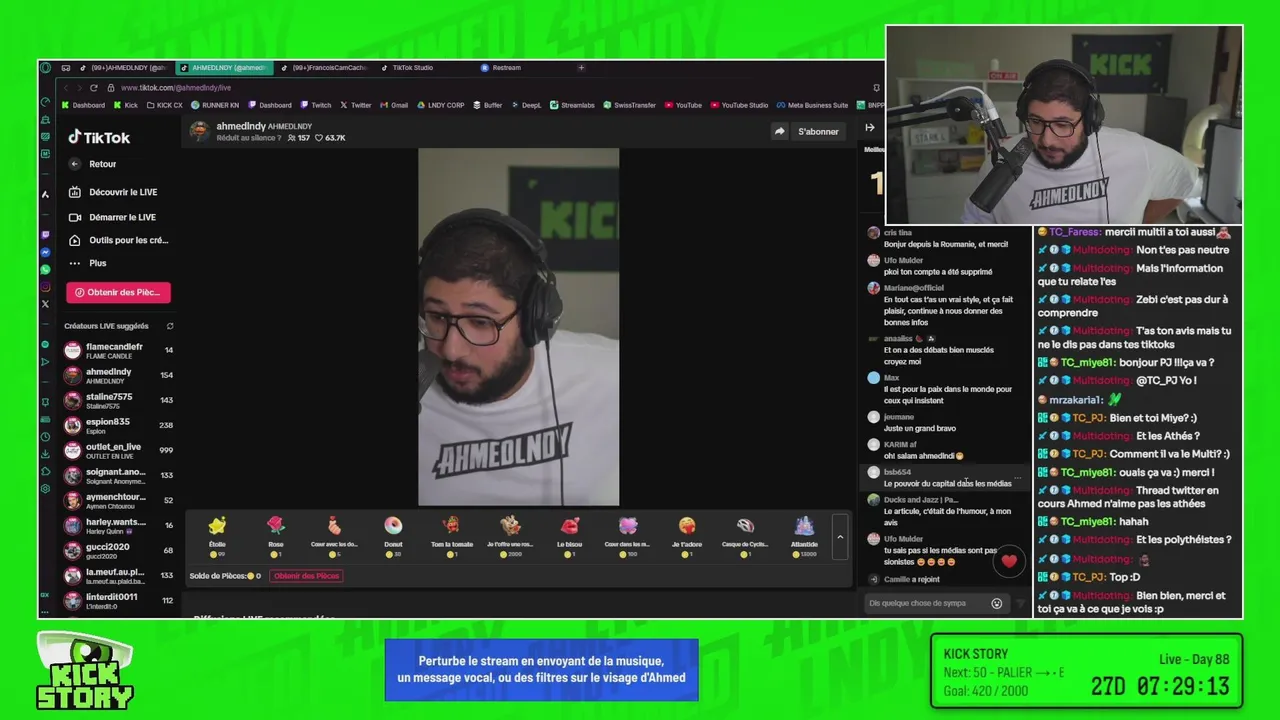The image size is (1280, 720).
Task: Open the emoji picker in chat input
Action: click(996, 603)
